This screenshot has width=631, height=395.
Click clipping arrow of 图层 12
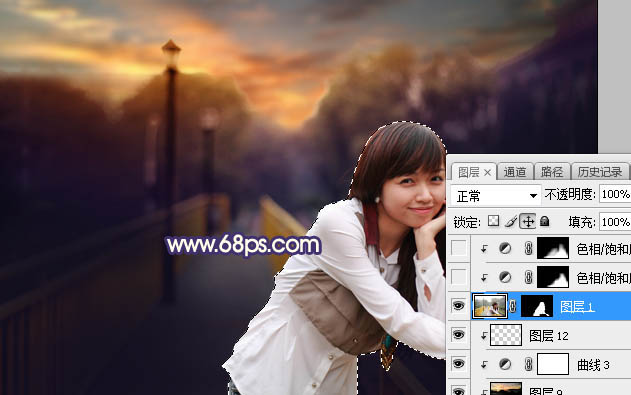point(484,336)
